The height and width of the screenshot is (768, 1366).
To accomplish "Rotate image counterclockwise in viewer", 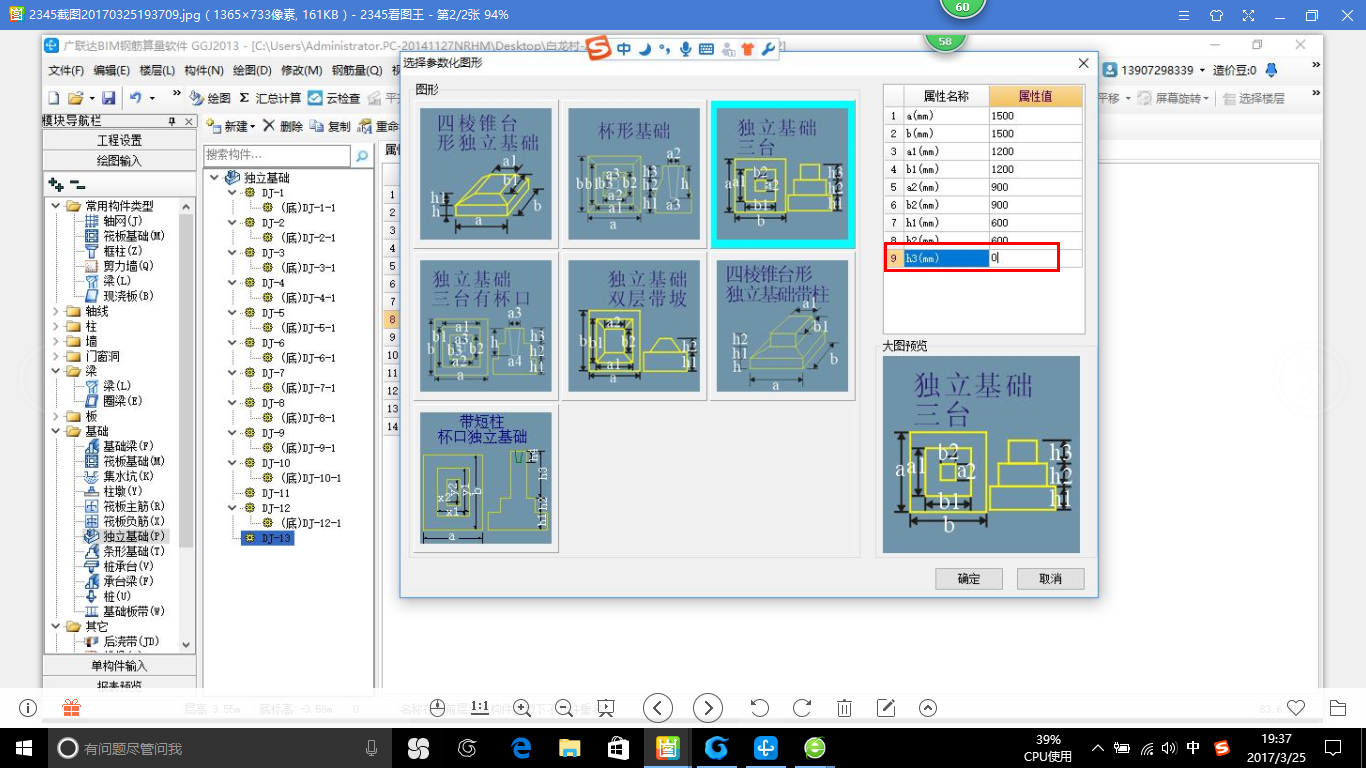I will 759,708.
